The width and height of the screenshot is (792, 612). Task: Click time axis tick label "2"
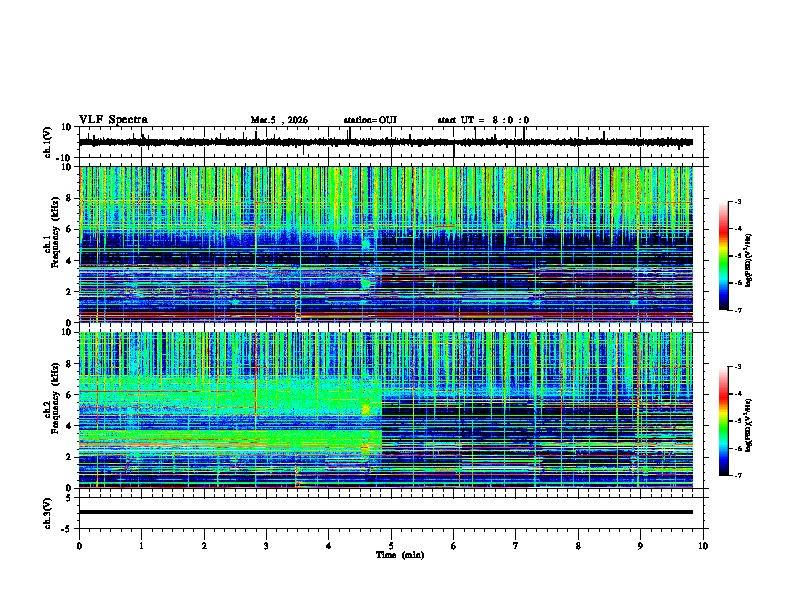point(204,546)
